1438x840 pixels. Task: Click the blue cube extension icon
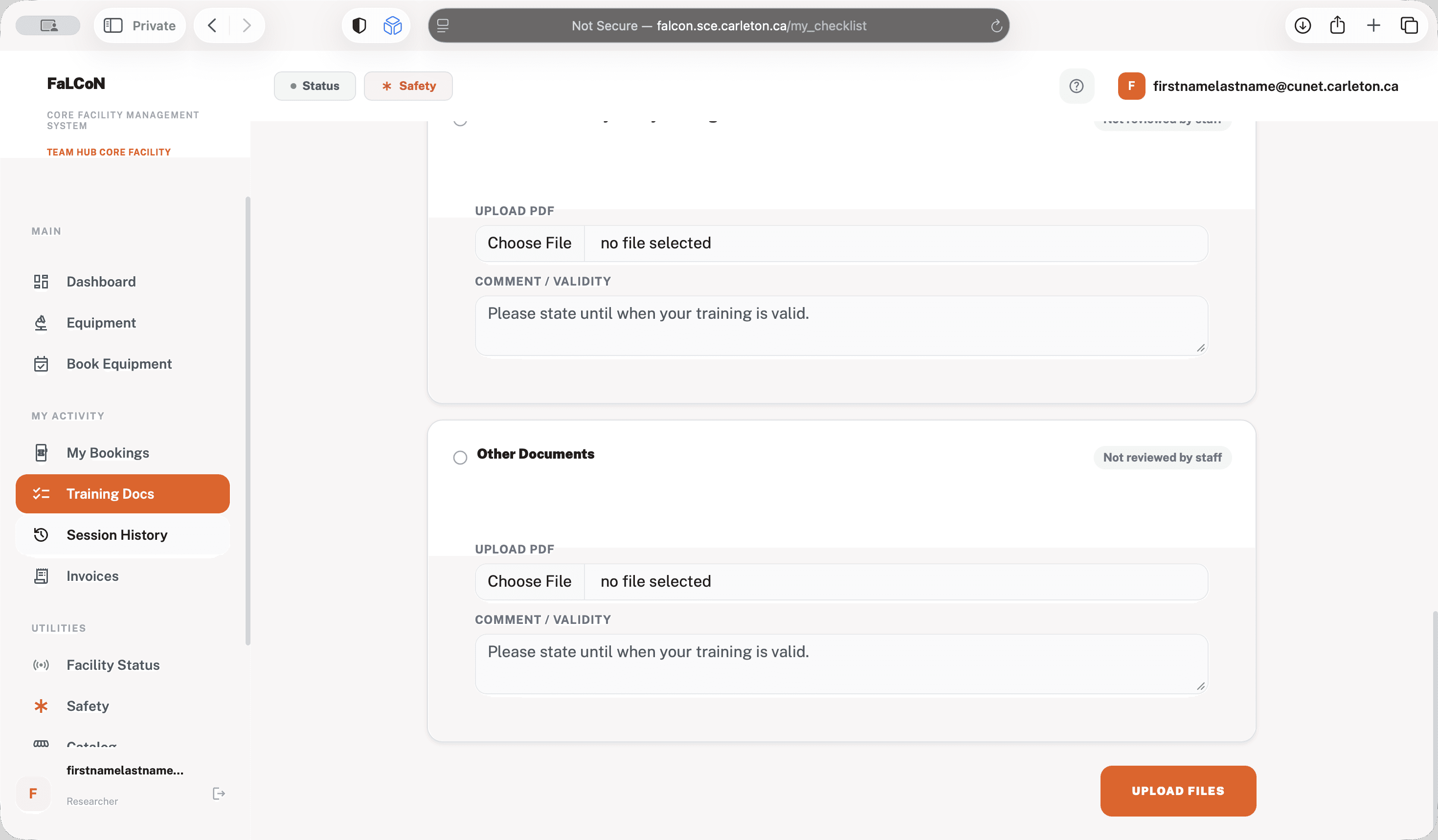tap(393, 25)
